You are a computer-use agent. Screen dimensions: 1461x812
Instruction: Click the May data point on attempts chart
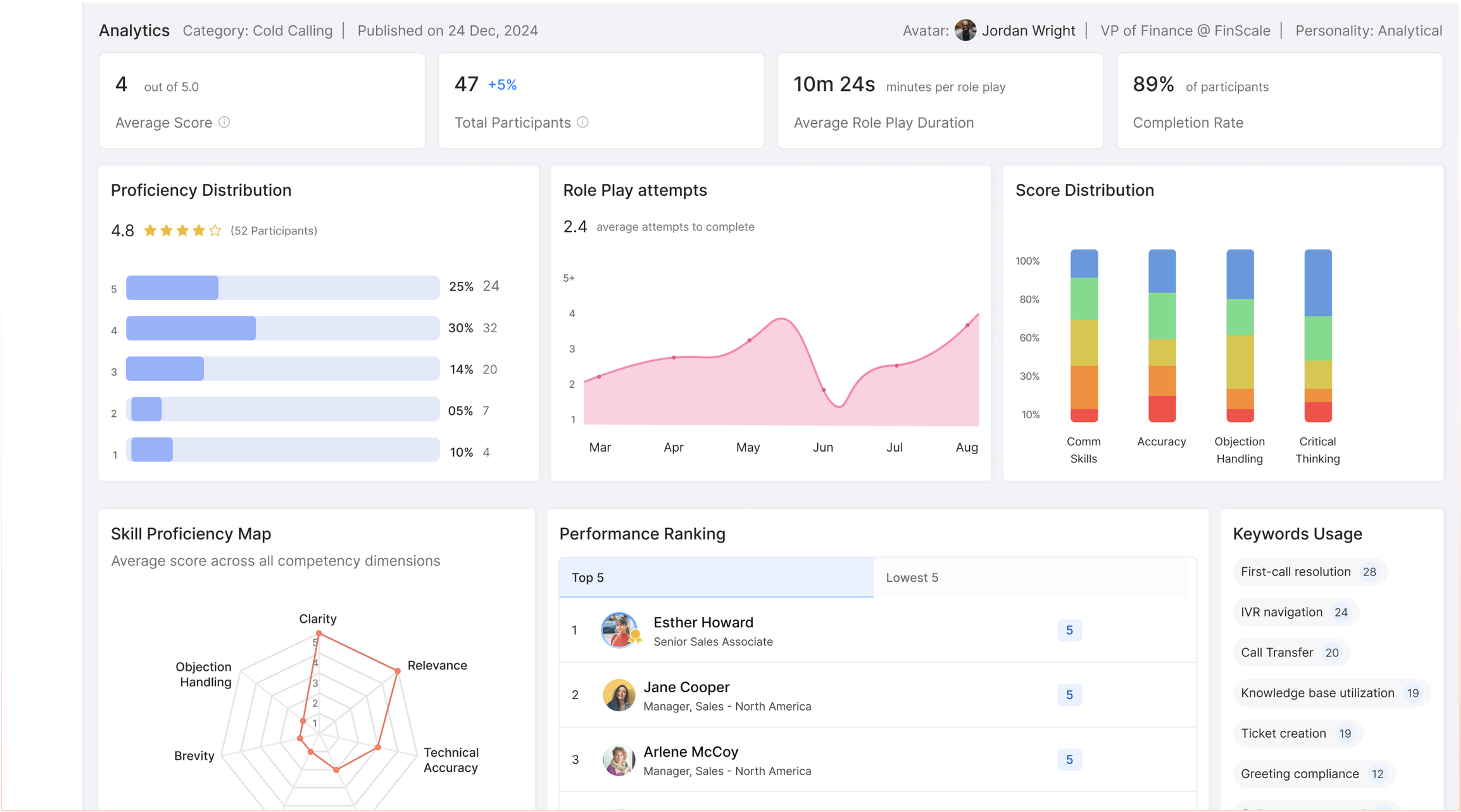point(749,340)
